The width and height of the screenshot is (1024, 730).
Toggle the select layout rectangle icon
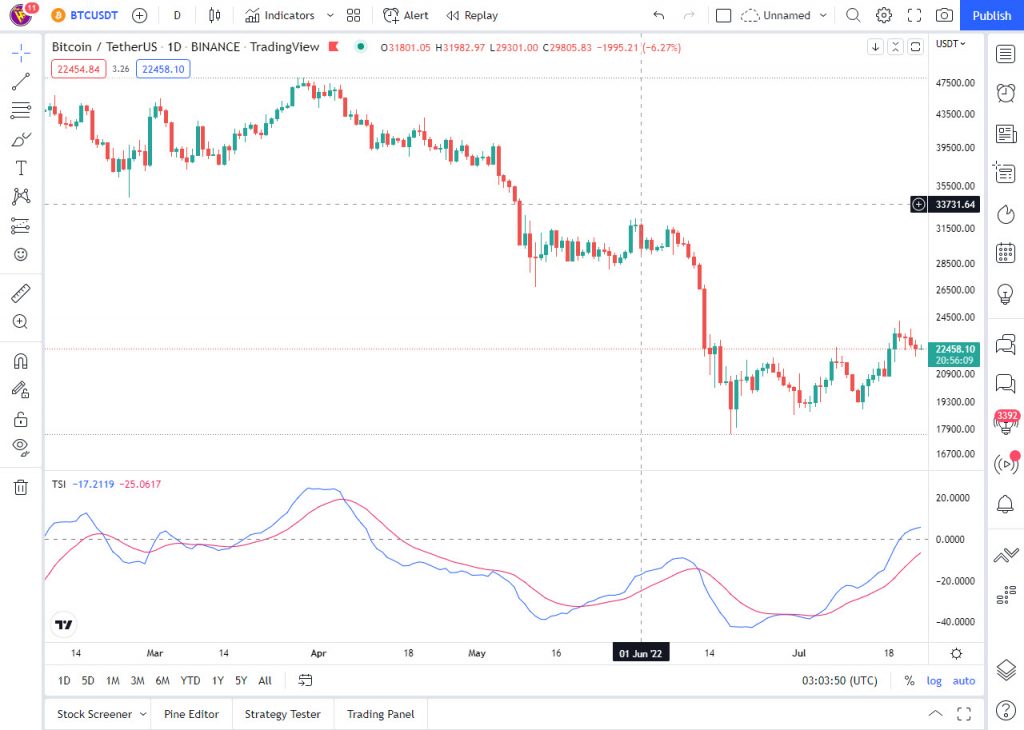point(723,16)
